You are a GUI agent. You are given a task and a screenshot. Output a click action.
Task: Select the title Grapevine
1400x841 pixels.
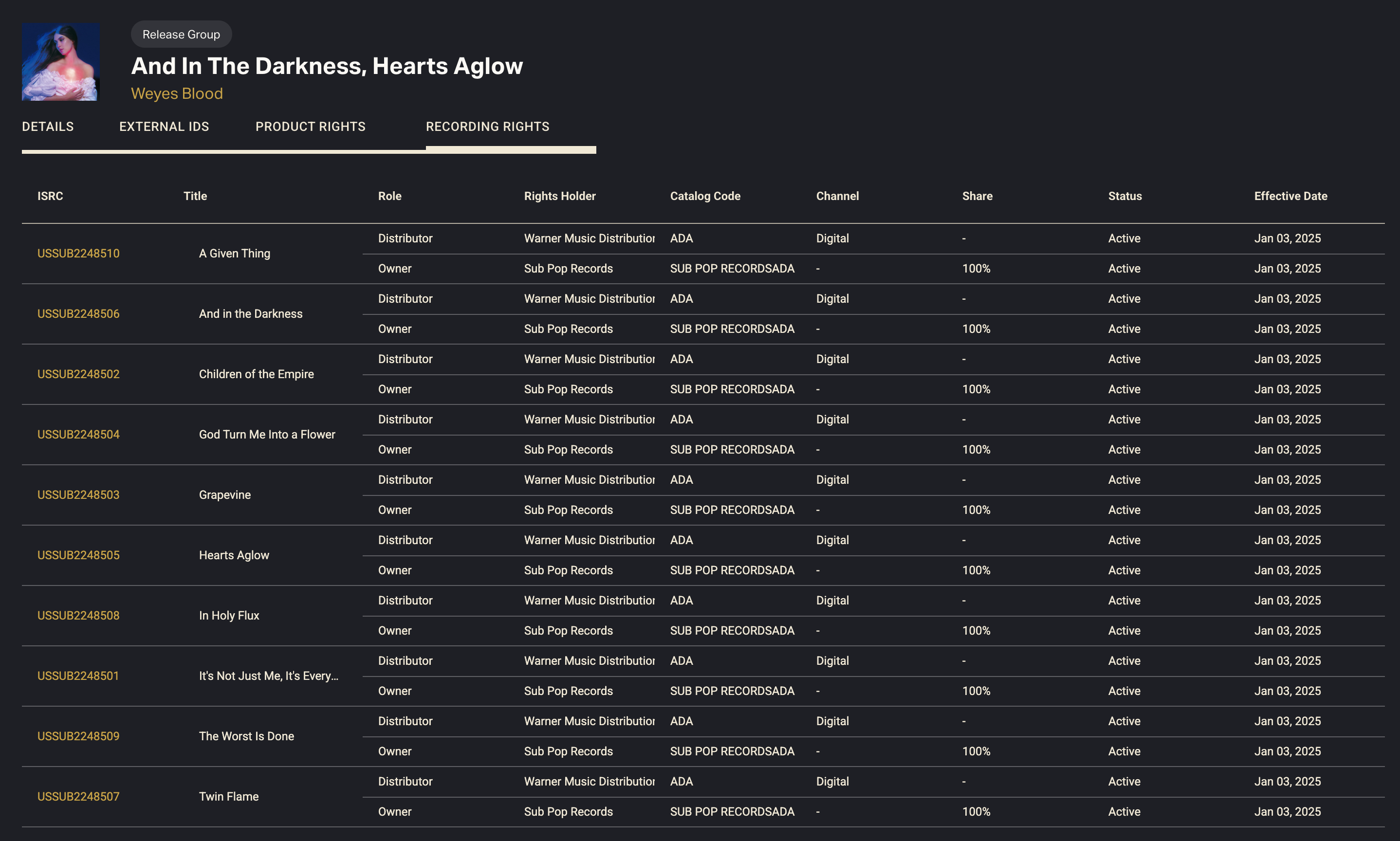pos(224,495)
